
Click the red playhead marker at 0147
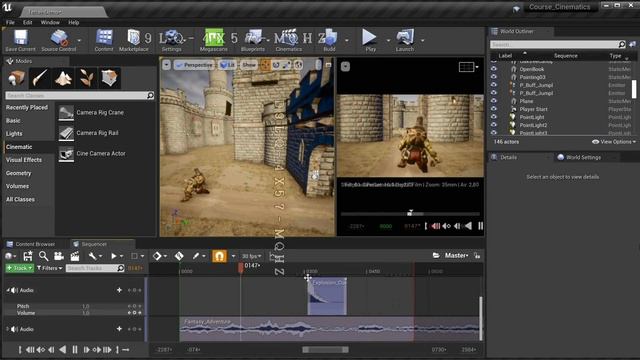(241, 267)
